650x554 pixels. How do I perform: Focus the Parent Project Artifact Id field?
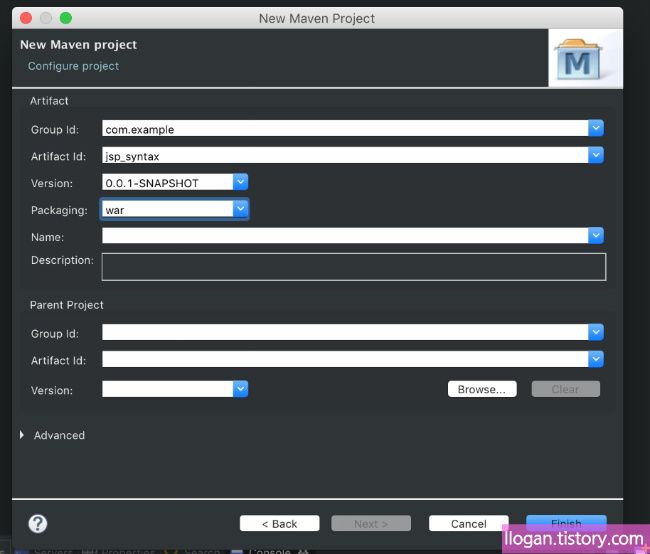[x=345, y=359]
